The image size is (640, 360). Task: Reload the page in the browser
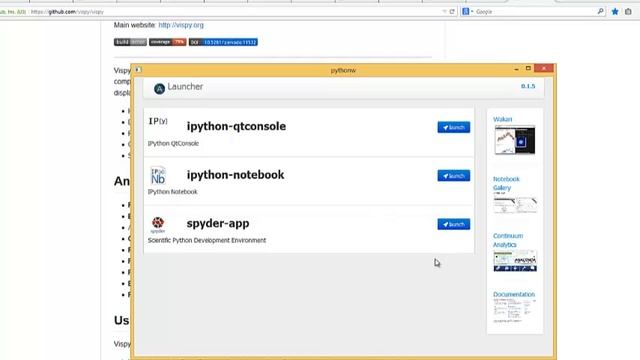click(x=452, y=12)
